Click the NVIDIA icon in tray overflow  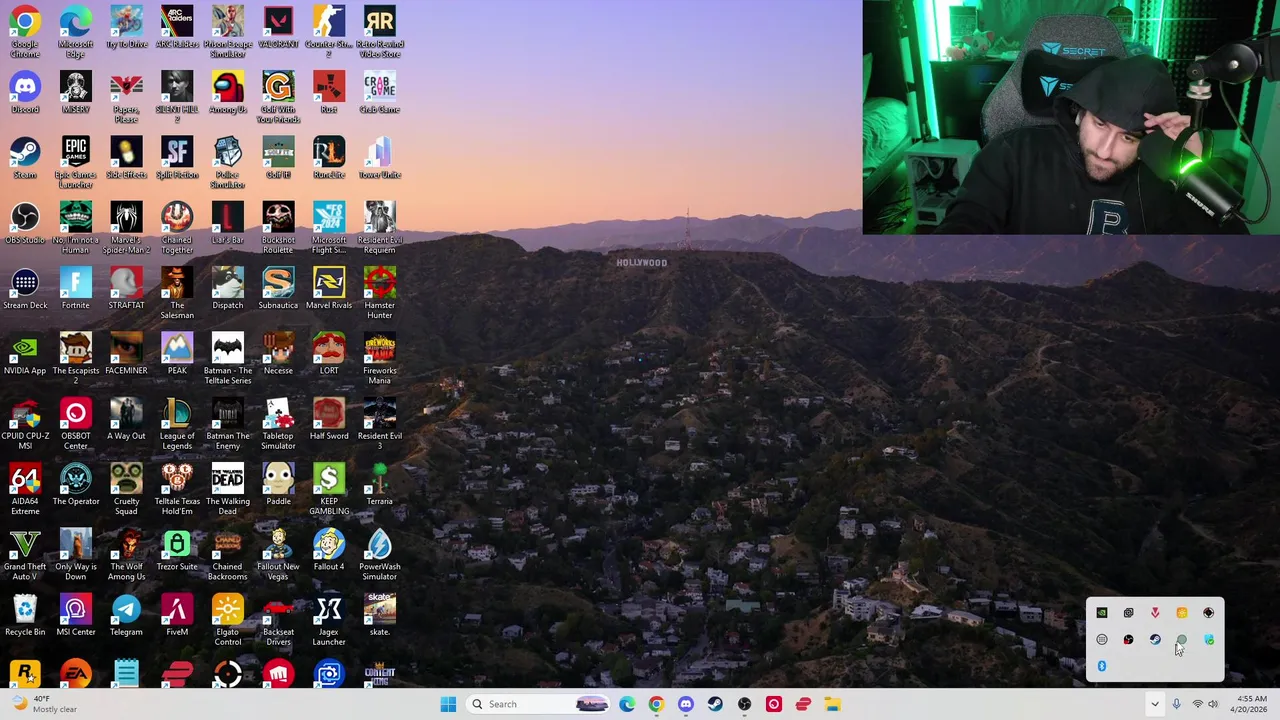(1102, 613)
